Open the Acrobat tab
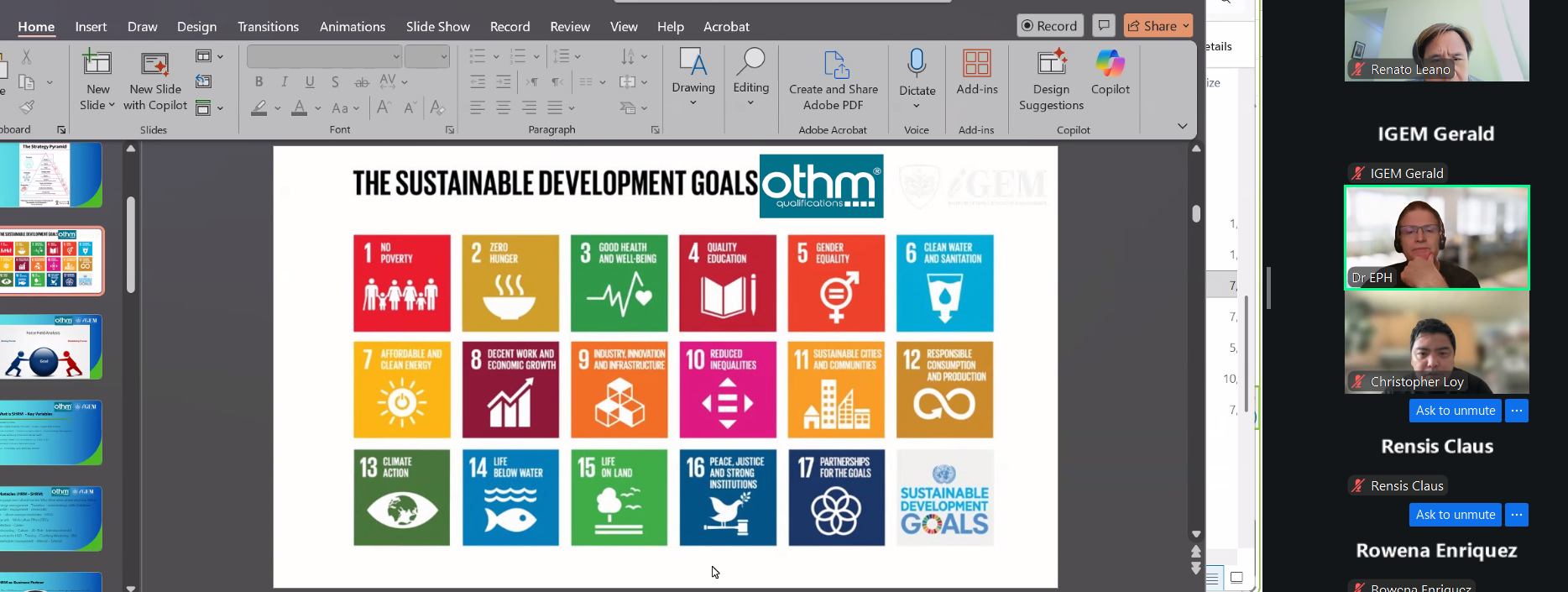Viewport: 1568px width, 592px height. 726,26
